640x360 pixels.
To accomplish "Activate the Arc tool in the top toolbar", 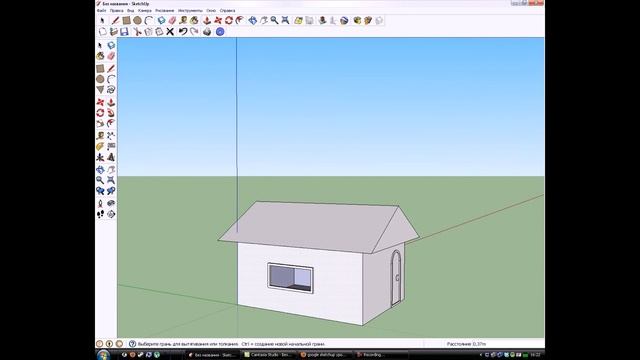I will (149, 20).
